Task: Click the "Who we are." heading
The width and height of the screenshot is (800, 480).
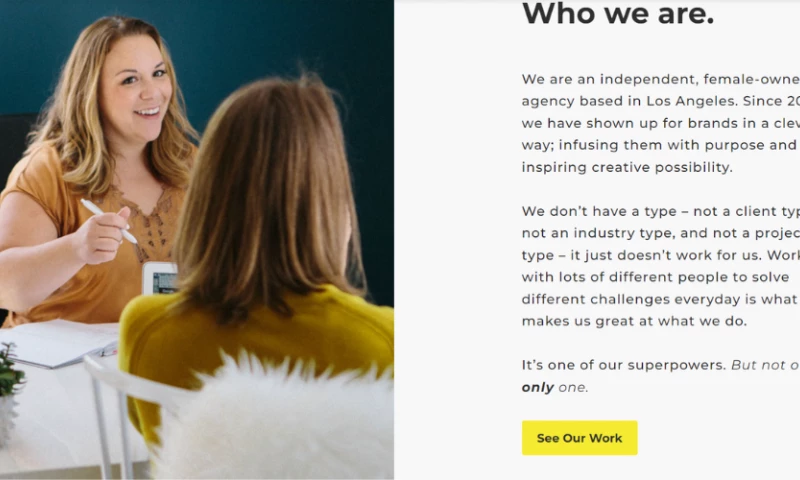Action: coord(617,14)
